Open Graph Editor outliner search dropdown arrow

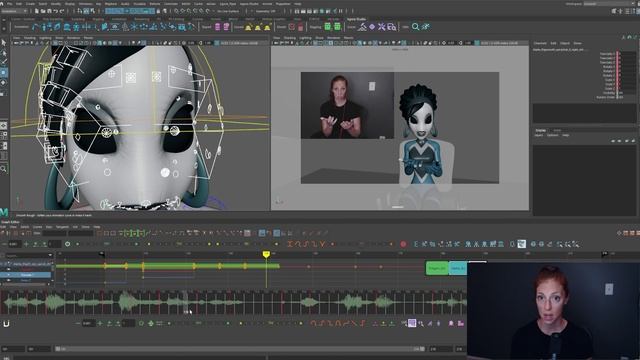pos(51,255)
